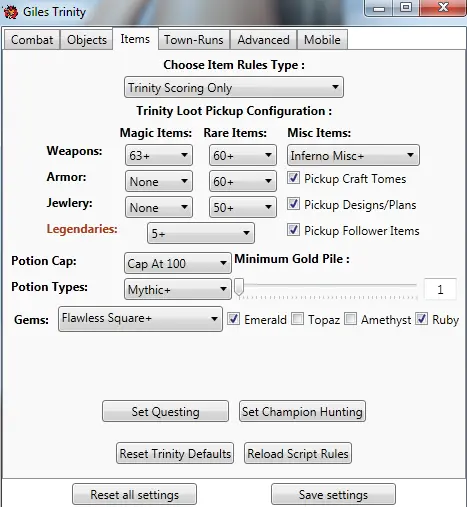The image size is (467, 507).
Task: Click the Giles Trinity app icon
Action: [x=10, y=12]
